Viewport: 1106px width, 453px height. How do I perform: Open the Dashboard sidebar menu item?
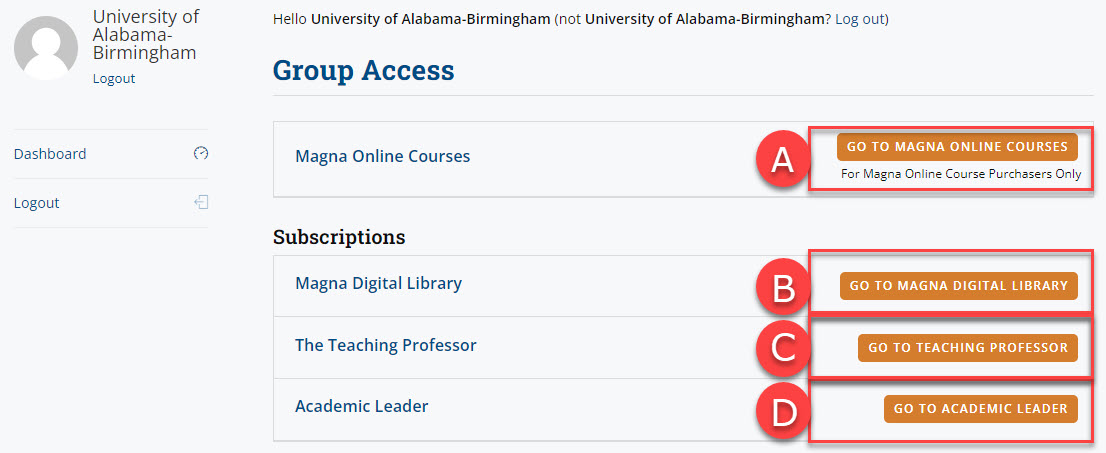(x=50, y=154)
